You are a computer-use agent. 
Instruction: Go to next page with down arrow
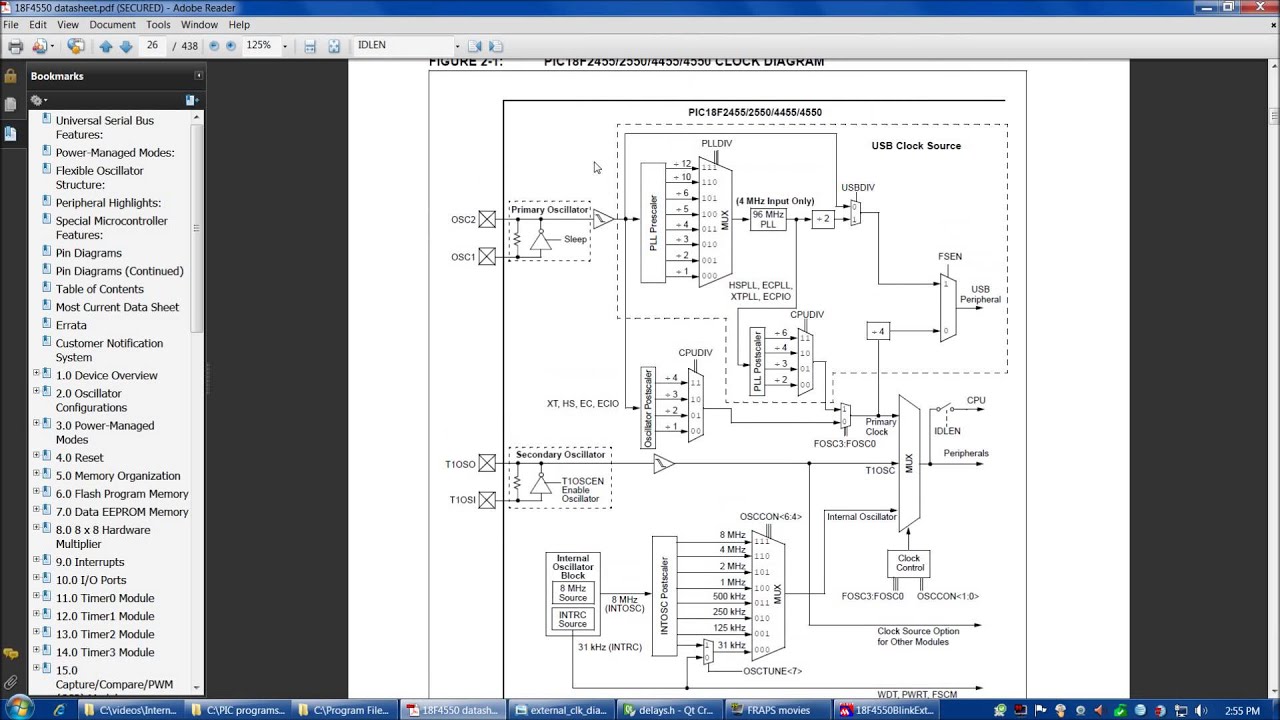pyautogui.click(x=126, y=46)
